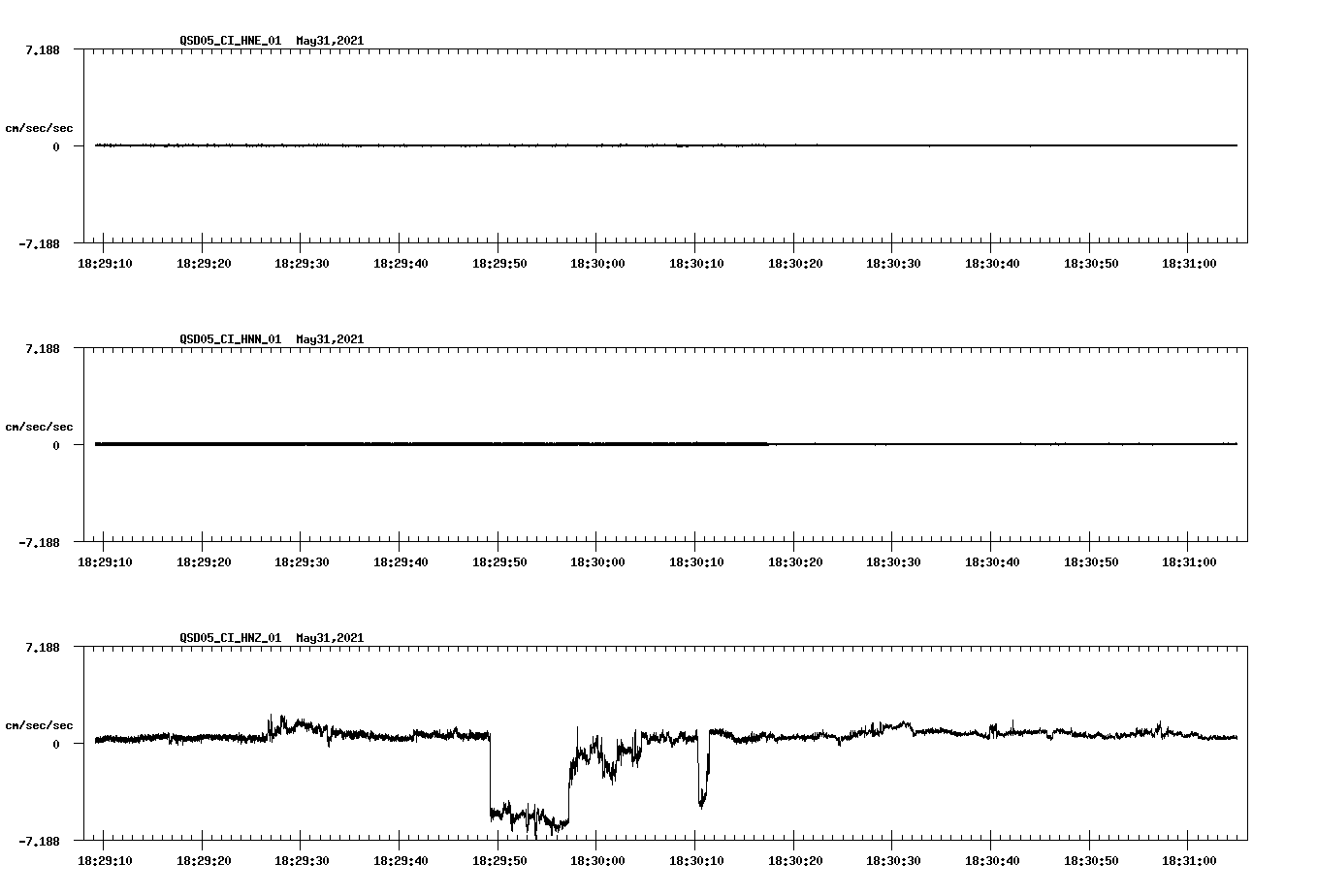Click 18:29:30 time label under HNZ plot
The image size is (1317, 896).
pos(301,861)
